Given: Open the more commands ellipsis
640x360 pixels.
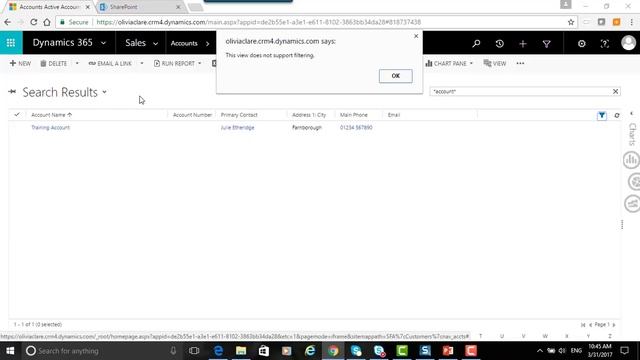Looking at the screenshot, I should point(520,63).
